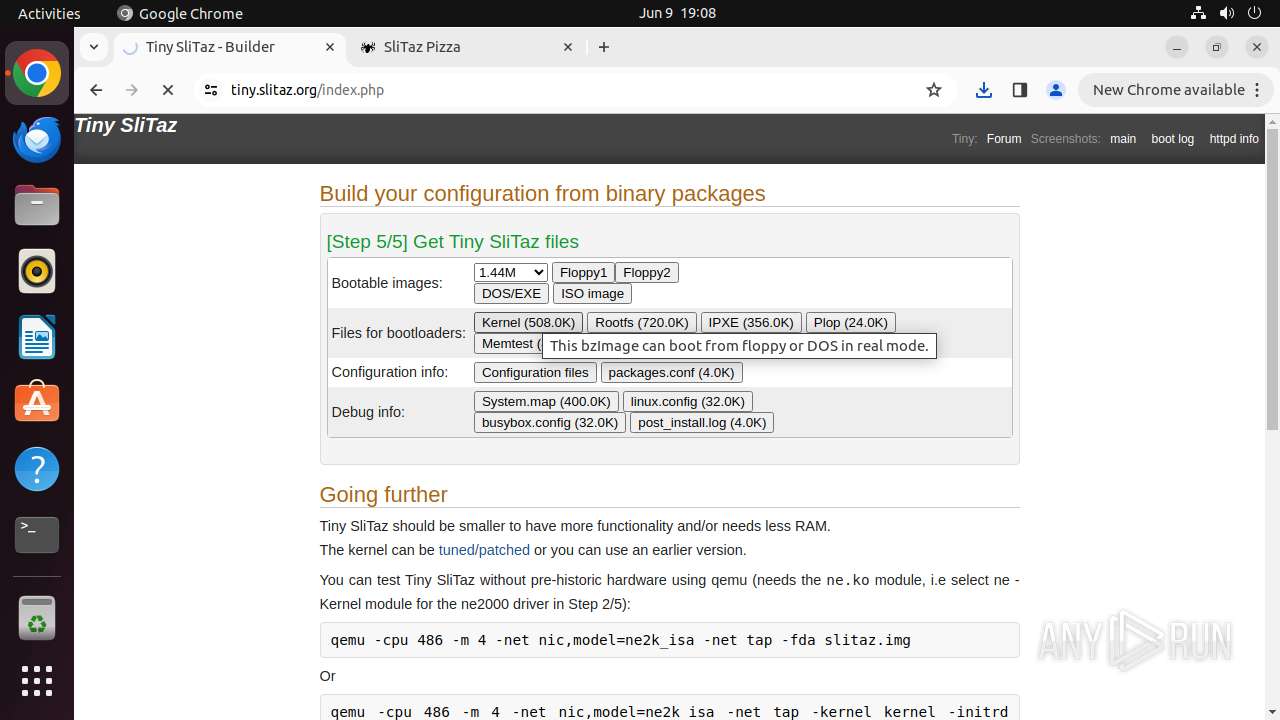The image size is (1280, 720).
Task: Launch LibreOffice Writer from the dock
Action: pos(37,337)
